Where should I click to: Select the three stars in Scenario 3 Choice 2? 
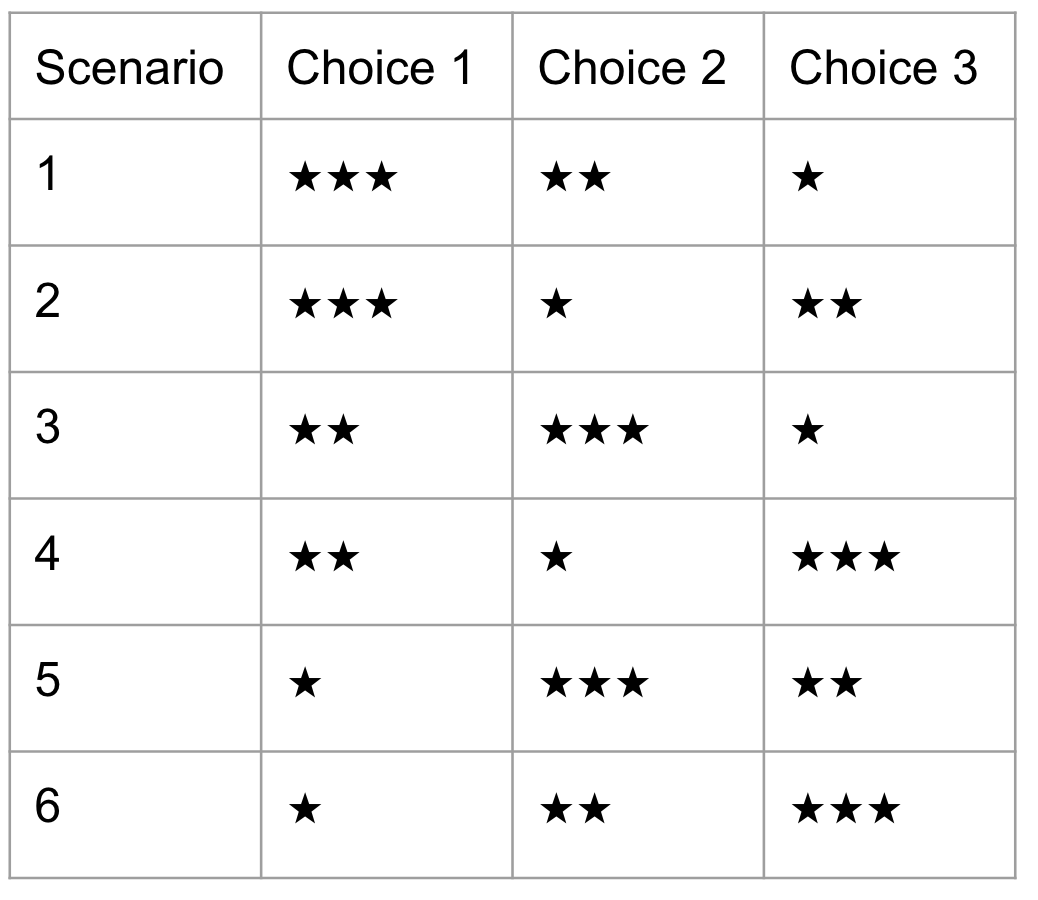coord(595,430)
